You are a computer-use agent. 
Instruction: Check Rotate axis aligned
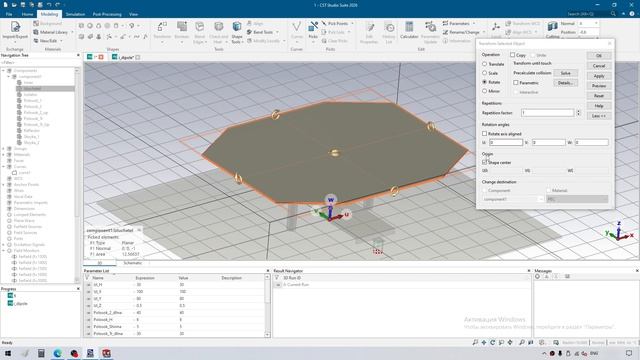pos(484,133)
